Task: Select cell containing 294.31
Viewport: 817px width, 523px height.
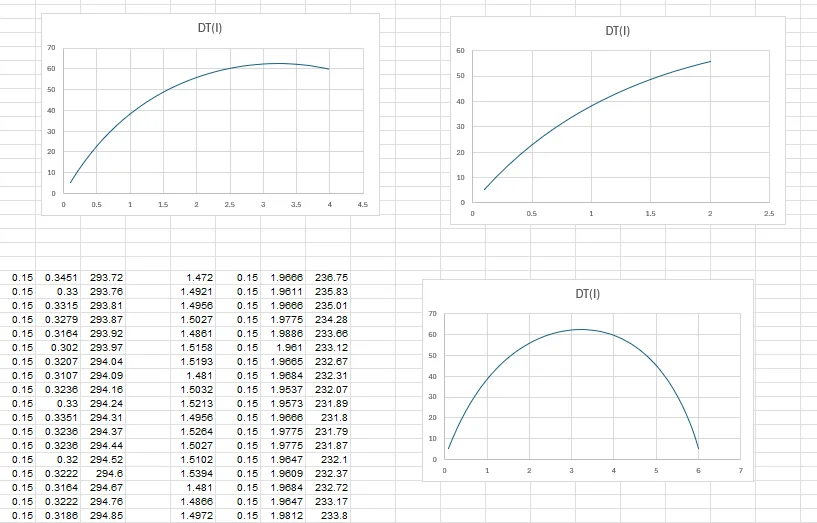Action: click(x=103, y=418)
